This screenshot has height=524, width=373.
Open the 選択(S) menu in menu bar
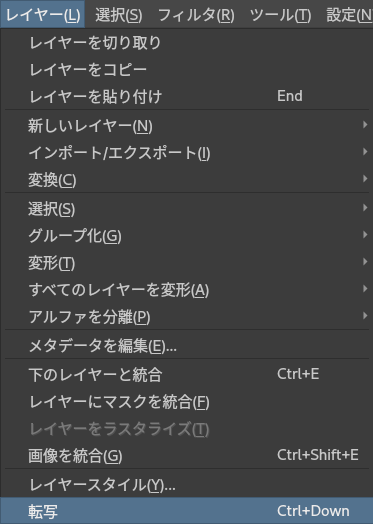click(x=119, y=14)
